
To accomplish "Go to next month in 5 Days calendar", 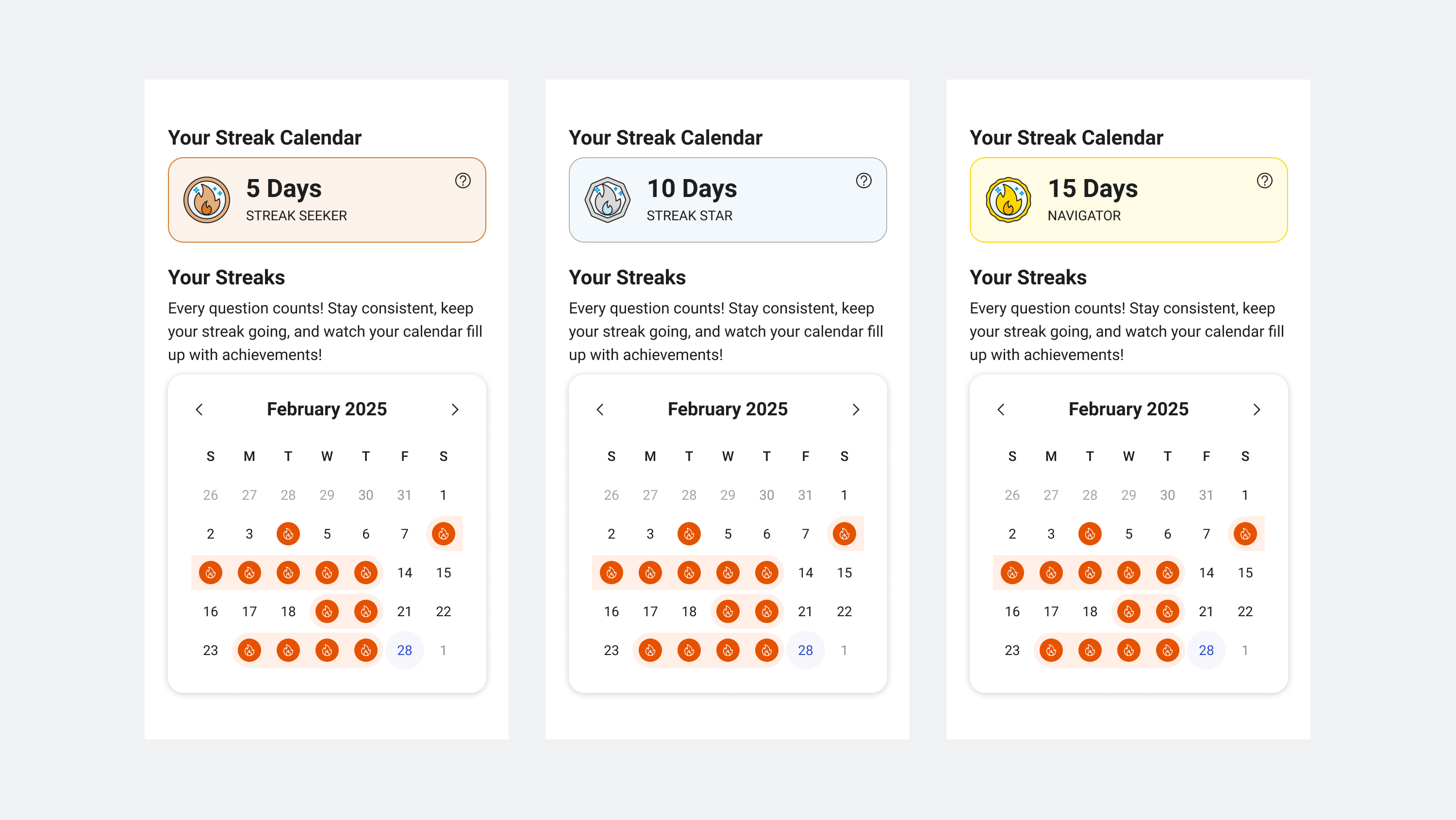I will click(455, 410).
